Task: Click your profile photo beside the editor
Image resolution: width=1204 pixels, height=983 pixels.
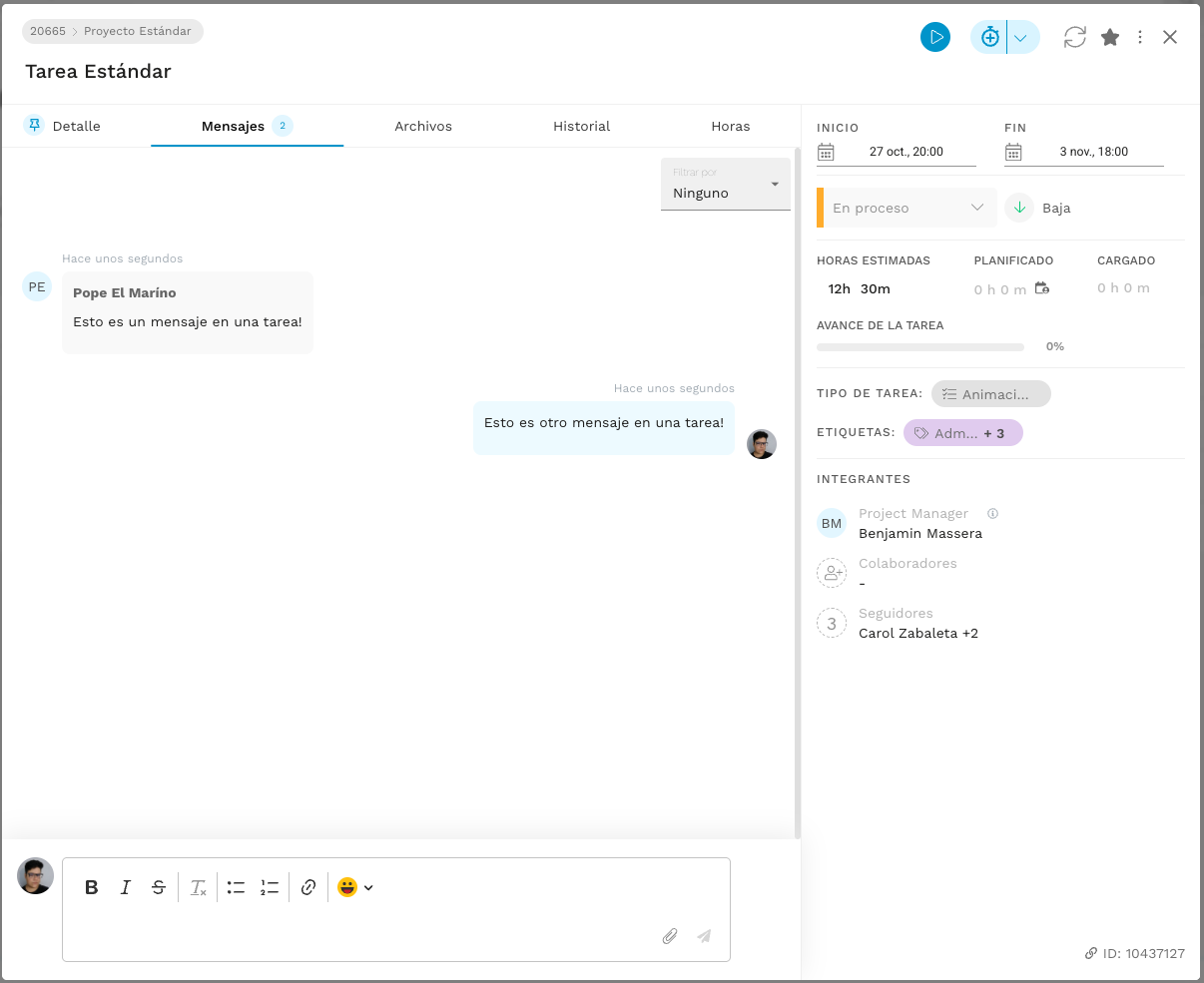Action: pyautogui.click(x=36, y=876)
